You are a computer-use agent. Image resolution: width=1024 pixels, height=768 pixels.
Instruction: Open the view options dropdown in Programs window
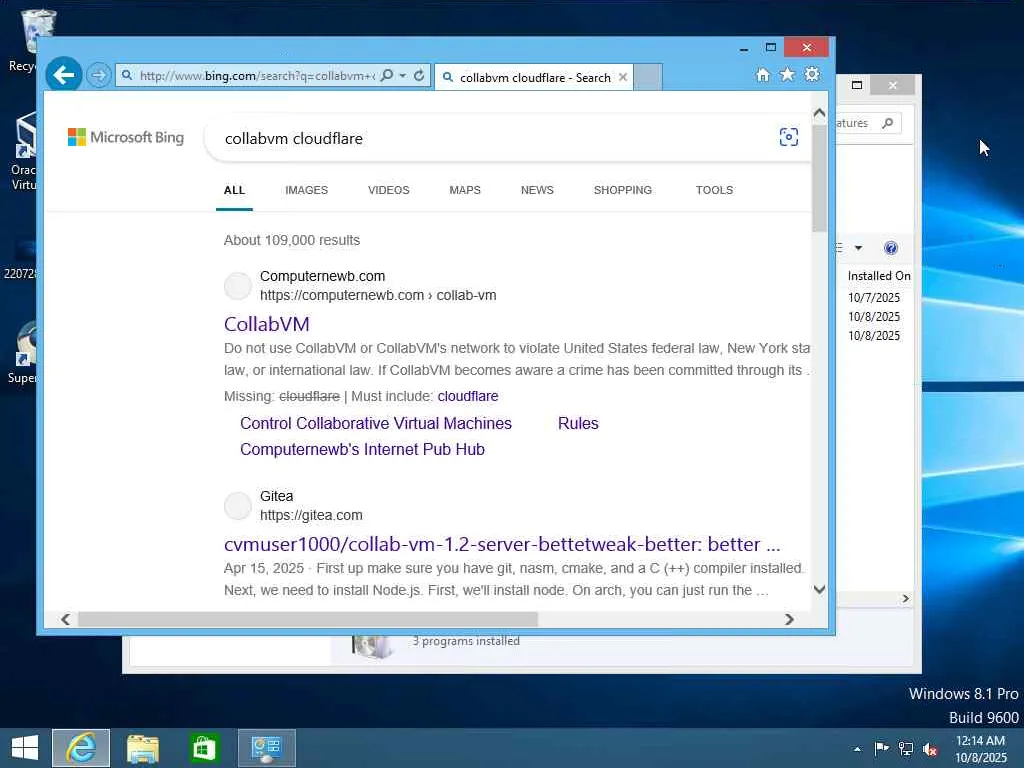point(858,248)
